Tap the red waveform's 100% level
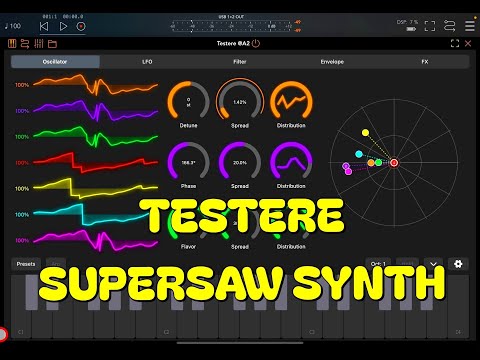This screenshot has width=480, height=360. pyautogui.click(x=22, y=163)
